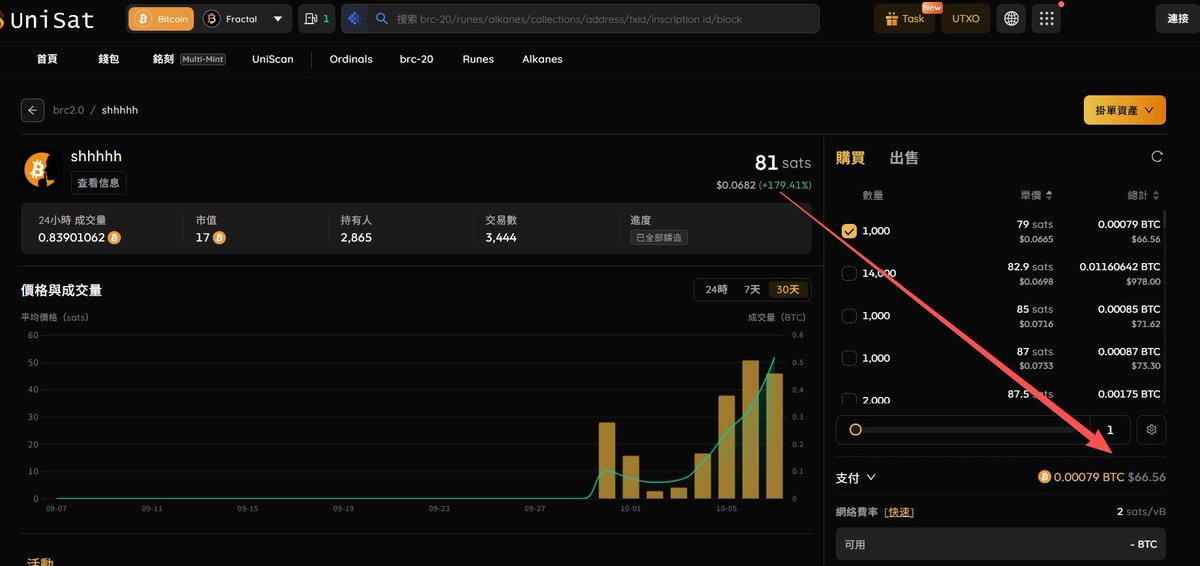
Task: Open the Alkanes tab
Action: (x=542, y=59)
